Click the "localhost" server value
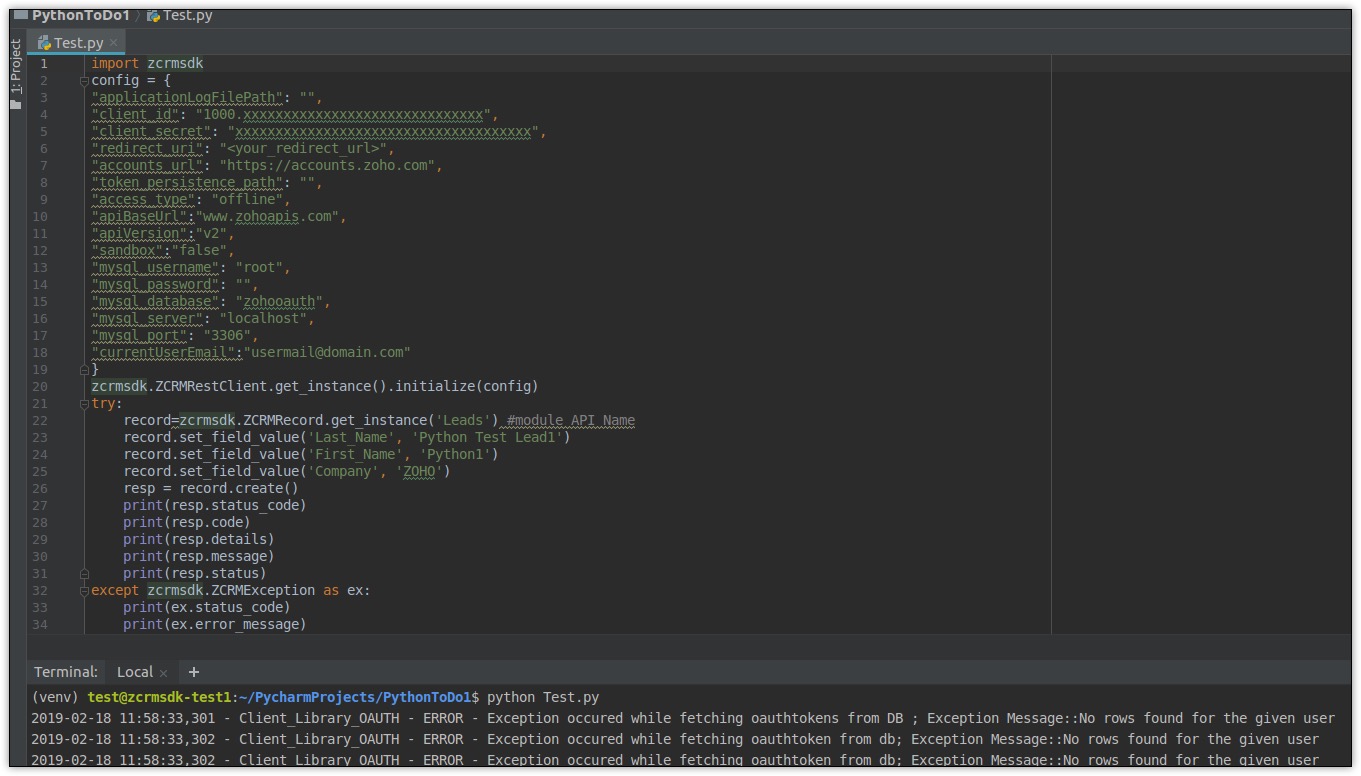This screenshot has width=1361, height=776. point(263,318)
